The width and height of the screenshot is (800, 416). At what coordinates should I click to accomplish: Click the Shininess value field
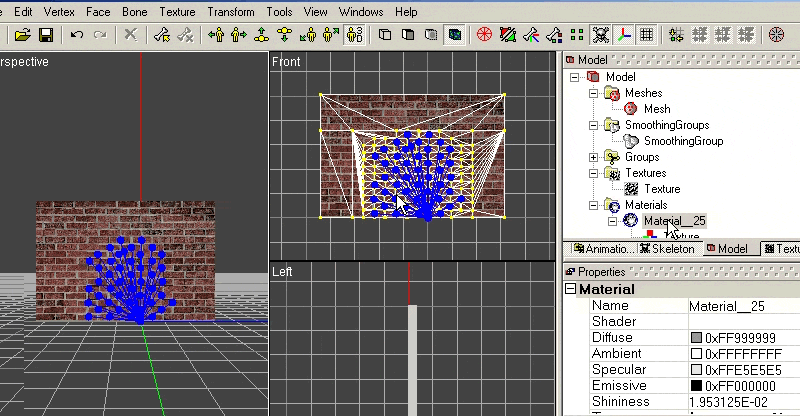744,402
